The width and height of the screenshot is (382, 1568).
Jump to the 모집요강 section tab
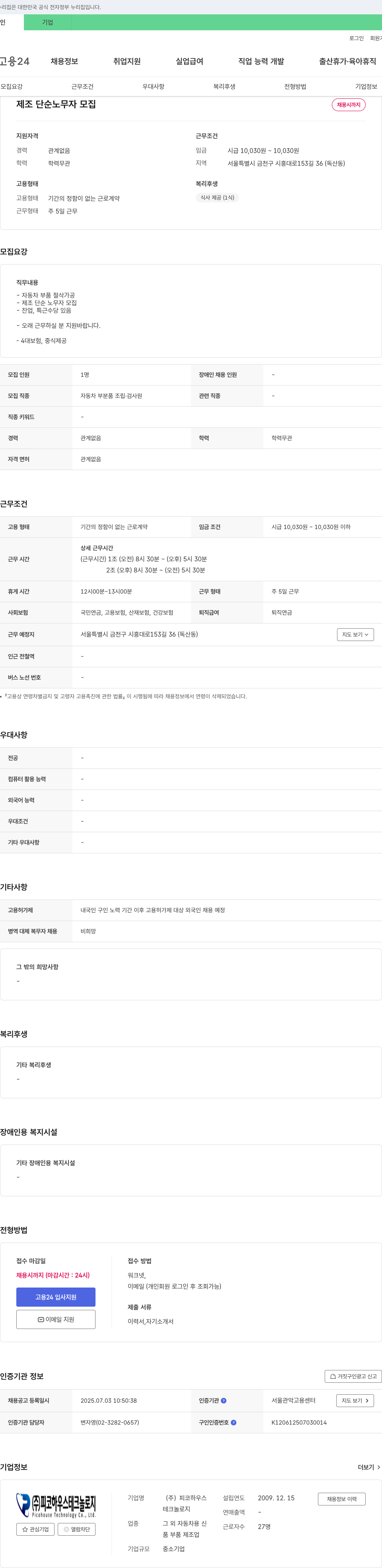[x=12, y=86]
